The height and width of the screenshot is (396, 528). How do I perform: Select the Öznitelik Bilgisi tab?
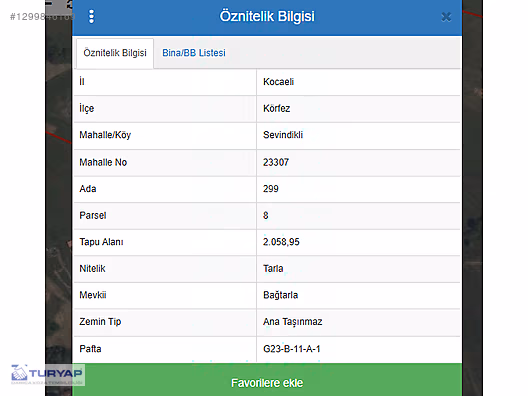115,53
